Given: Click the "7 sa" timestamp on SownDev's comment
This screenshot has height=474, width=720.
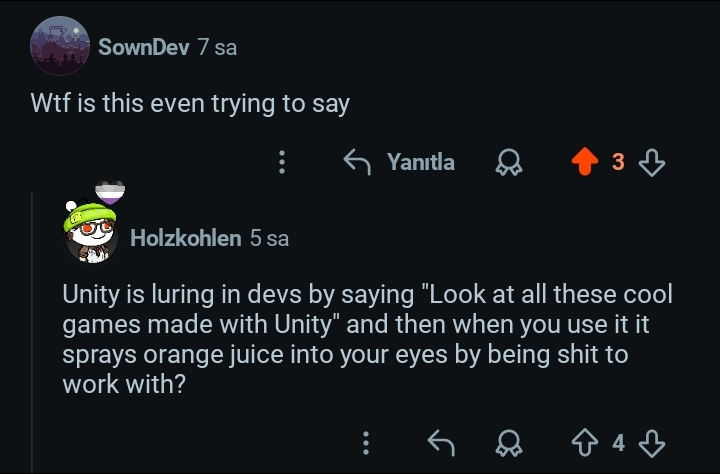Looking at the screenshot, I should [217, 47].
